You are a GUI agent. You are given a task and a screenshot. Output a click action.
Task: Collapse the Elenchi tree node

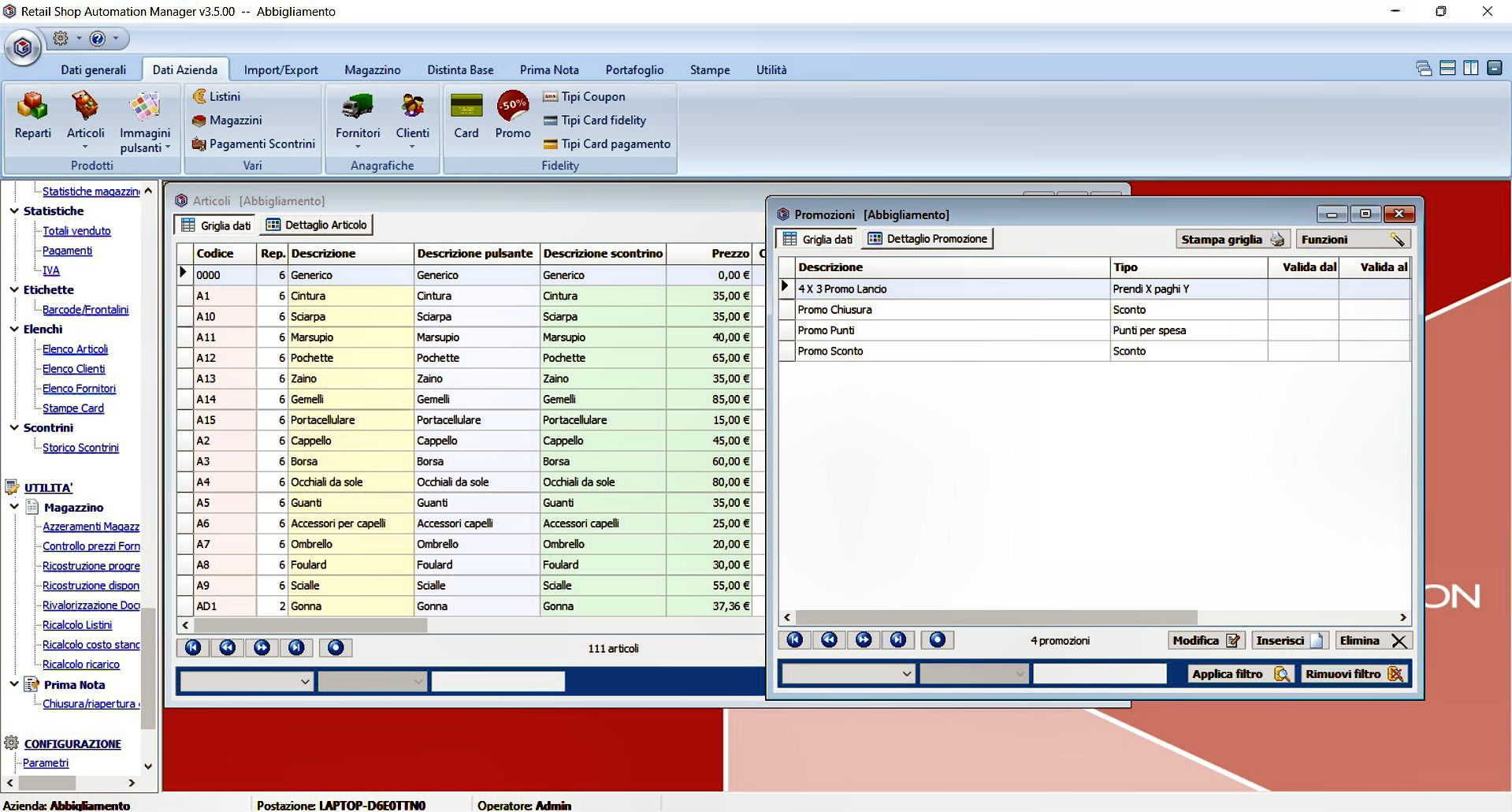pyautogui.click(x=14, y=329)
